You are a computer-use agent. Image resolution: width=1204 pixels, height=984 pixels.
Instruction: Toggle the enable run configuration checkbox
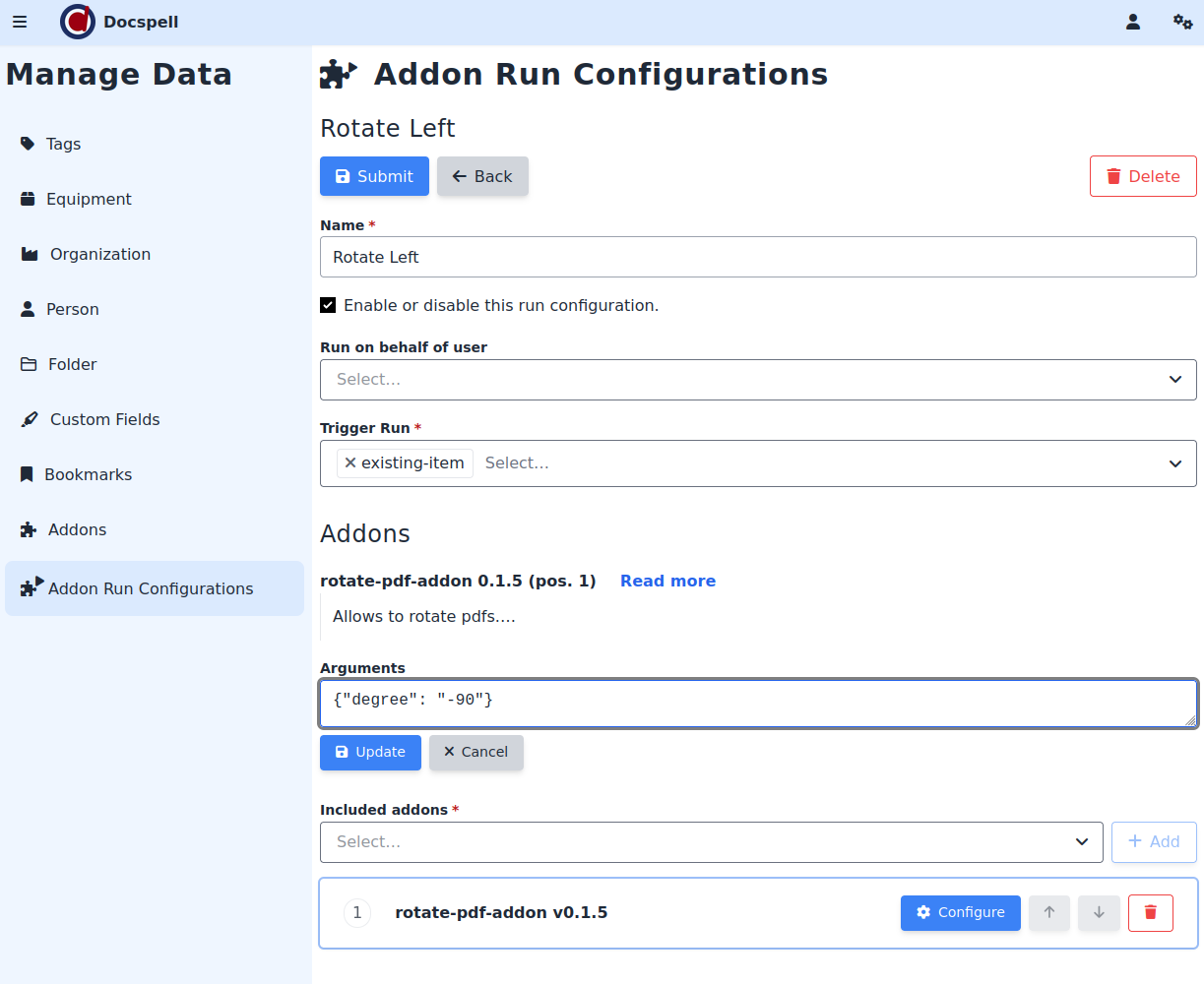pos(328,306)
